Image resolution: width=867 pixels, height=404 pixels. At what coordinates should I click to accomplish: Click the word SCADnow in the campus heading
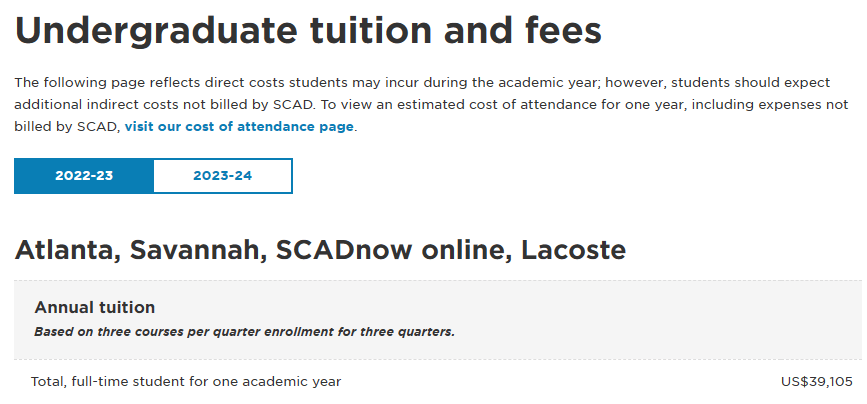coord(344,250)
